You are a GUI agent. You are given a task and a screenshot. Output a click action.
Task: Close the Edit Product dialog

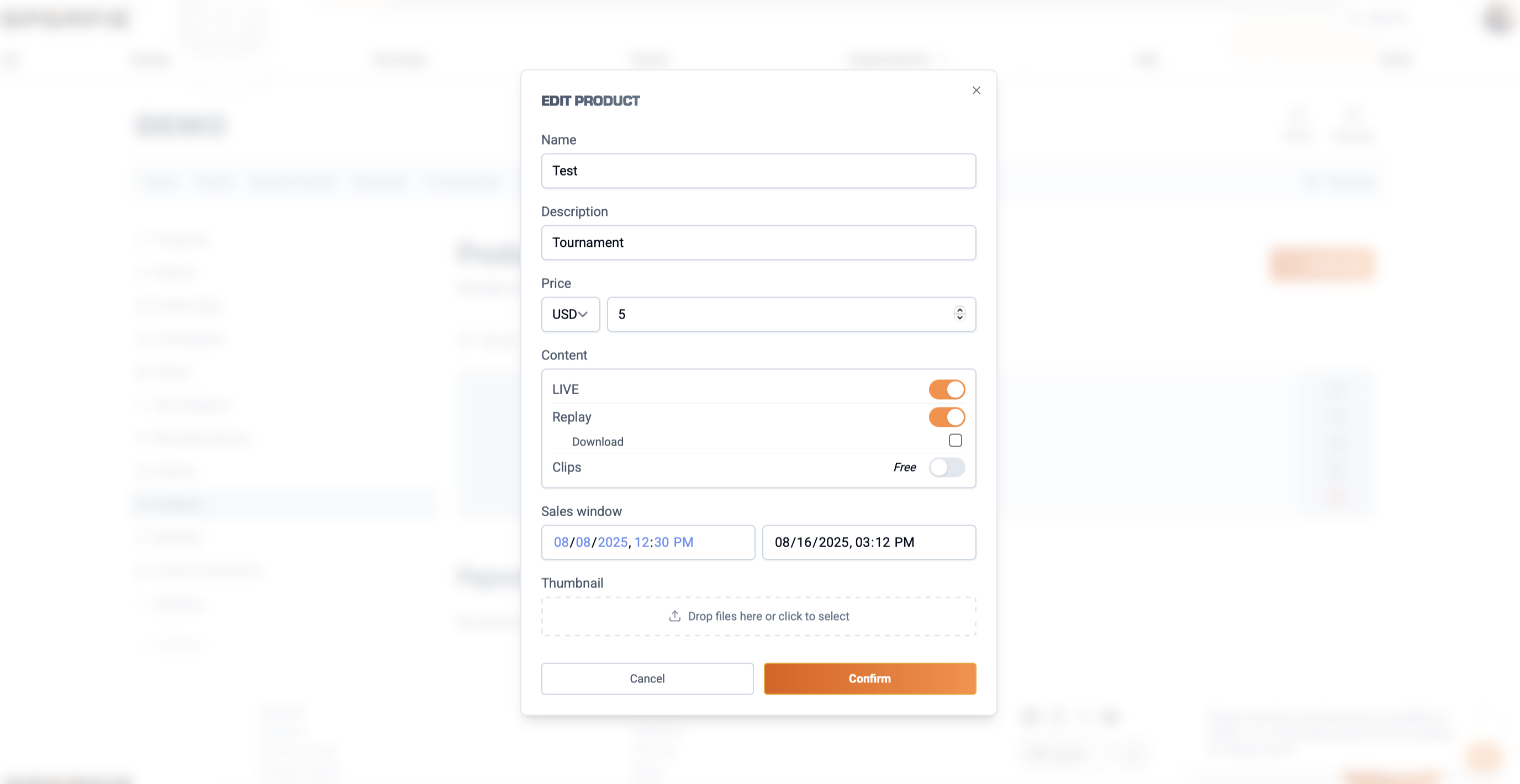click(976, 90)
